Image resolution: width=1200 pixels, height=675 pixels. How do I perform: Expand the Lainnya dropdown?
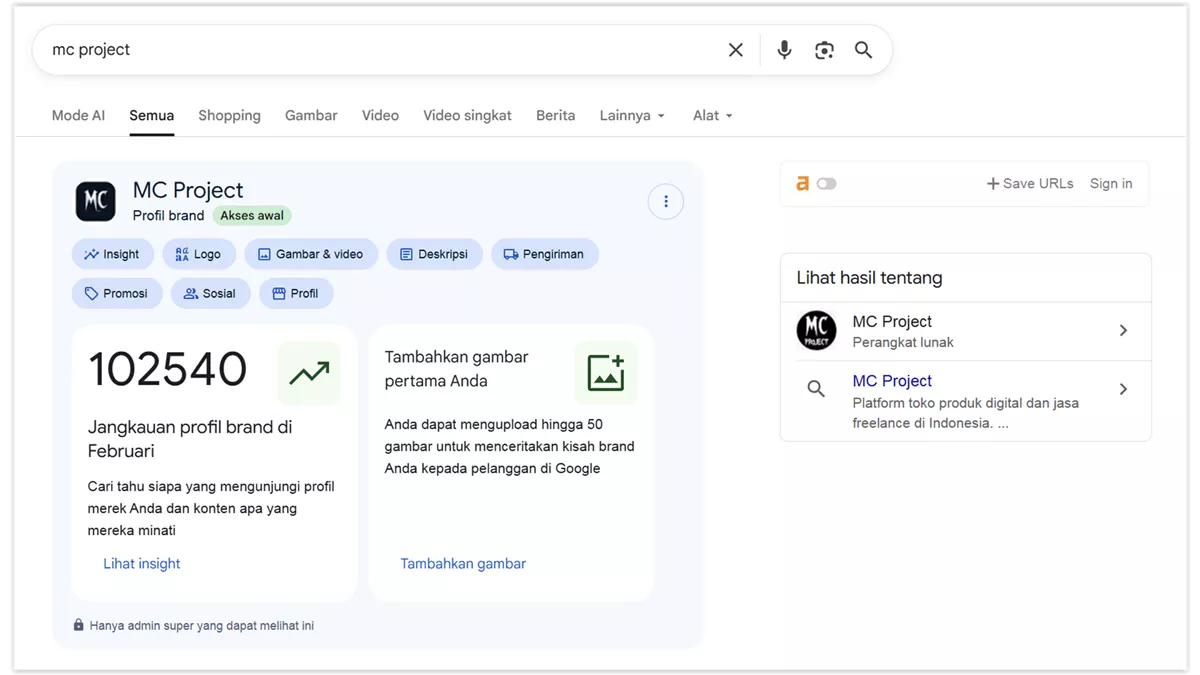tap(632, 115)
